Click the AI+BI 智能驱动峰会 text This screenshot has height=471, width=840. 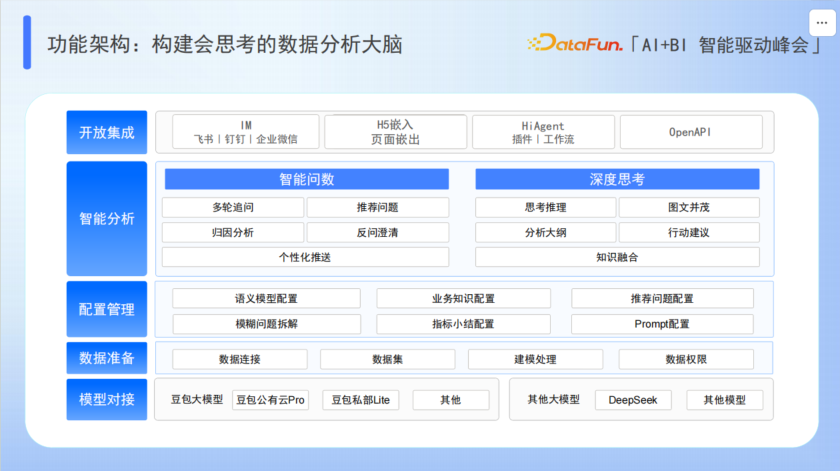click(x=725, y=45)
